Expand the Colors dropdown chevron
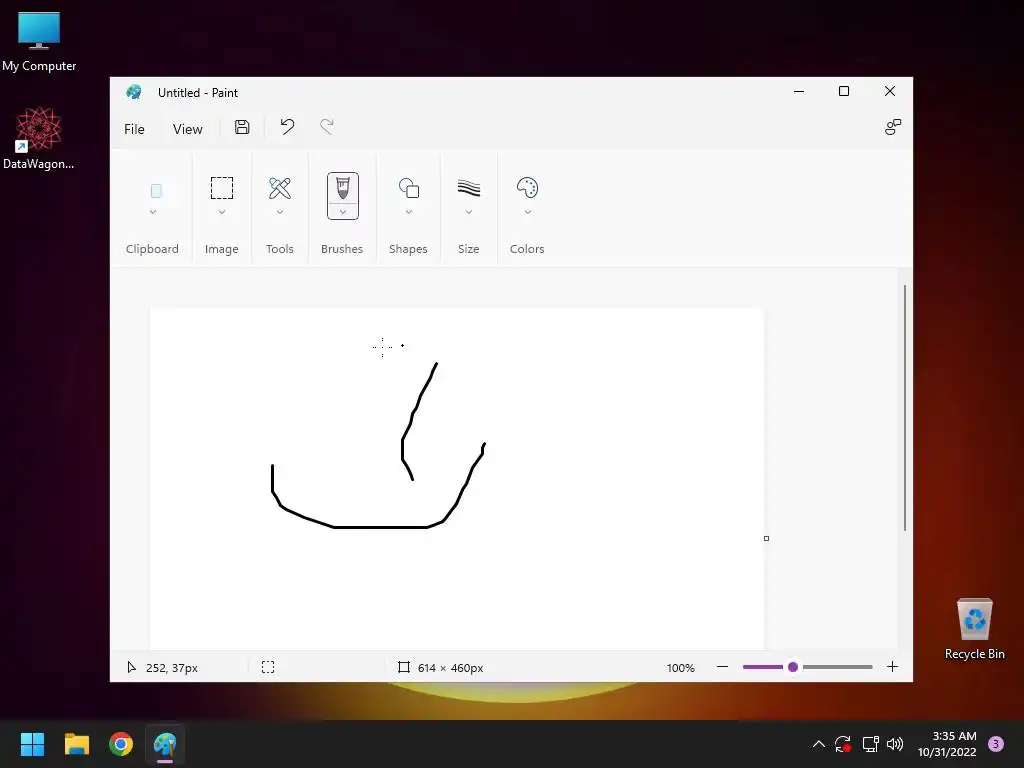The width and height of the screenshot is (1024, 768). (528, 212)
